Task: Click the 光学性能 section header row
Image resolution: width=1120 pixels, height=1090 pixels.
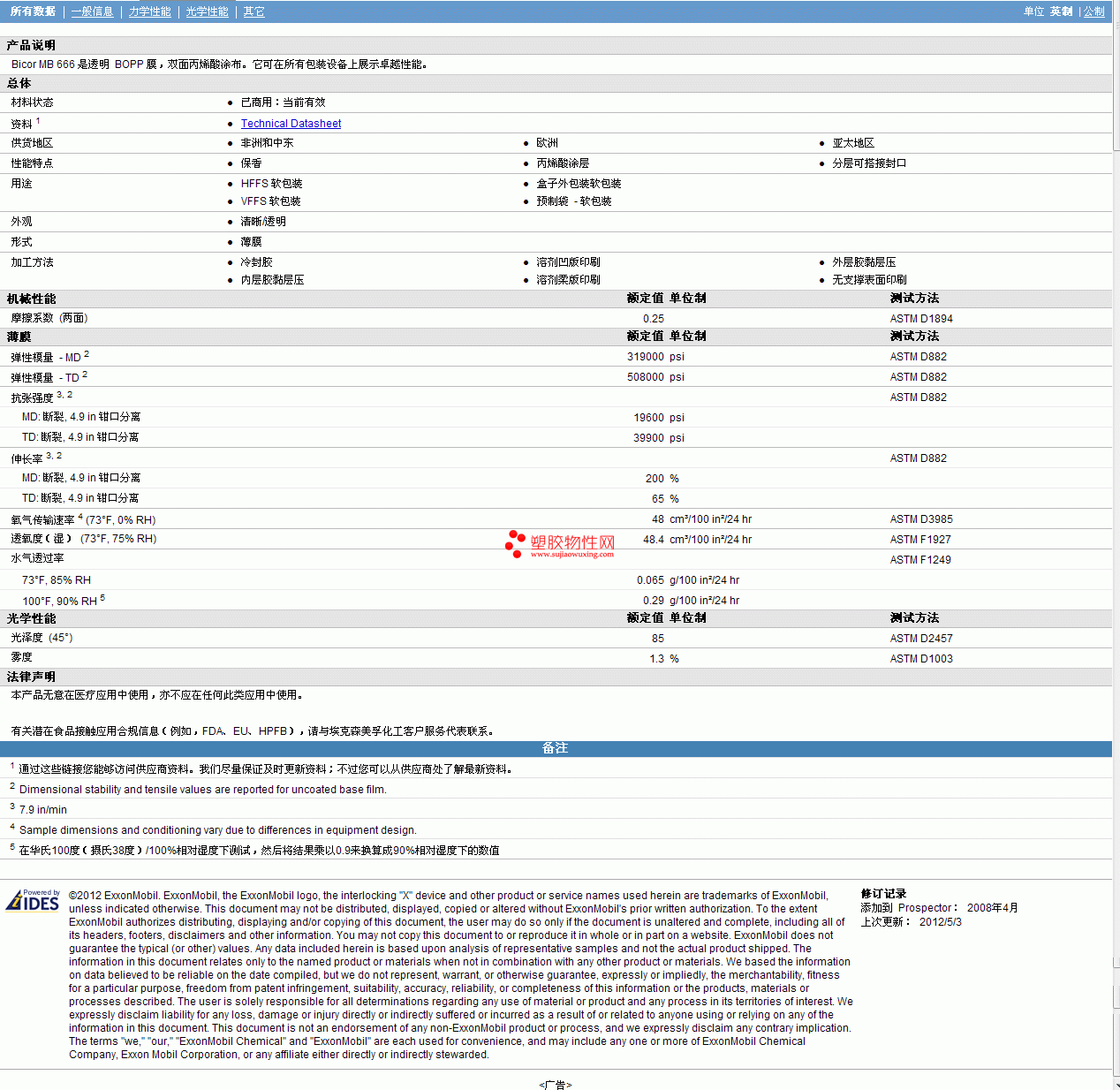Action: coord(556,618)
